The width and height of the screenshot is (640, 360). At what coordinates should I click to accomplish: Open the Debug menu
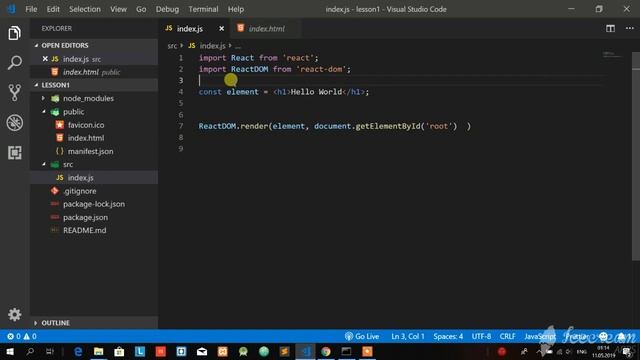(167, 9)
